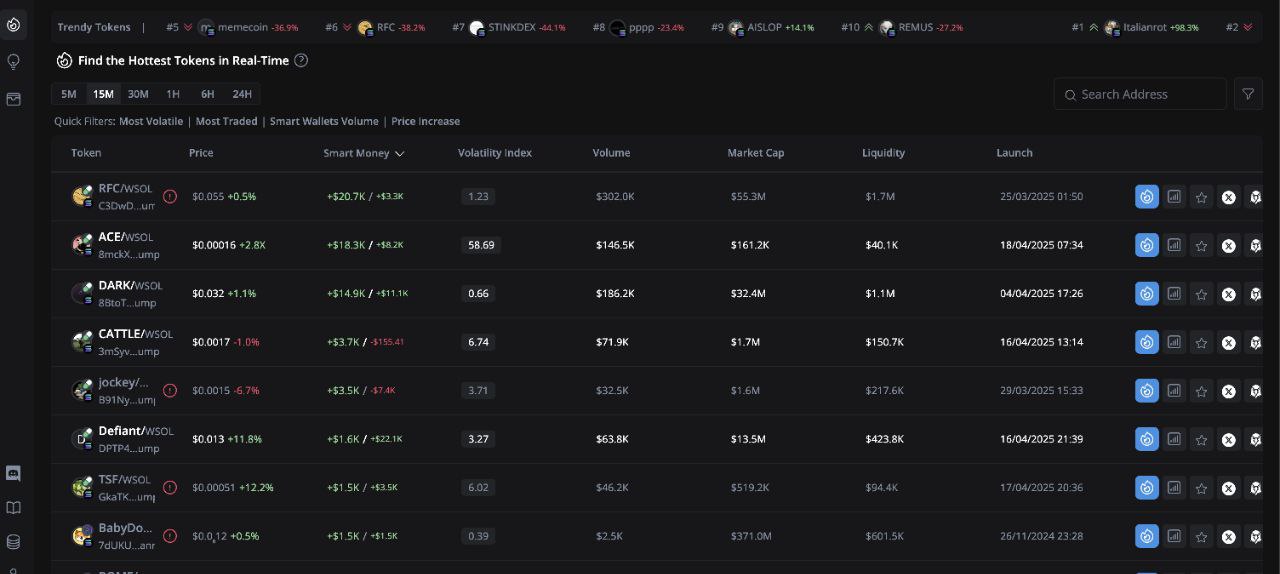Open the Discord icon in left sidebar

[x=14, y=474]
